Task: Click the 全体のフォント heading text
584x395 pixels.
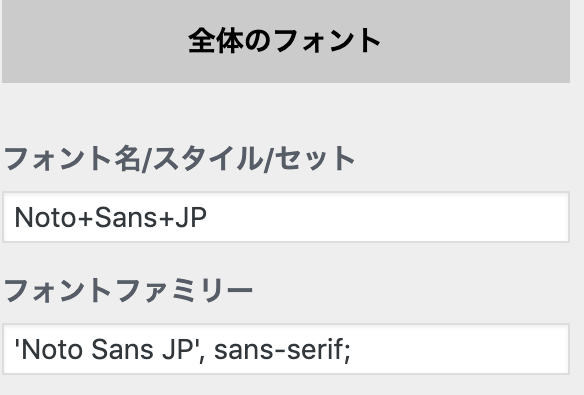Action: click(285, 41)
